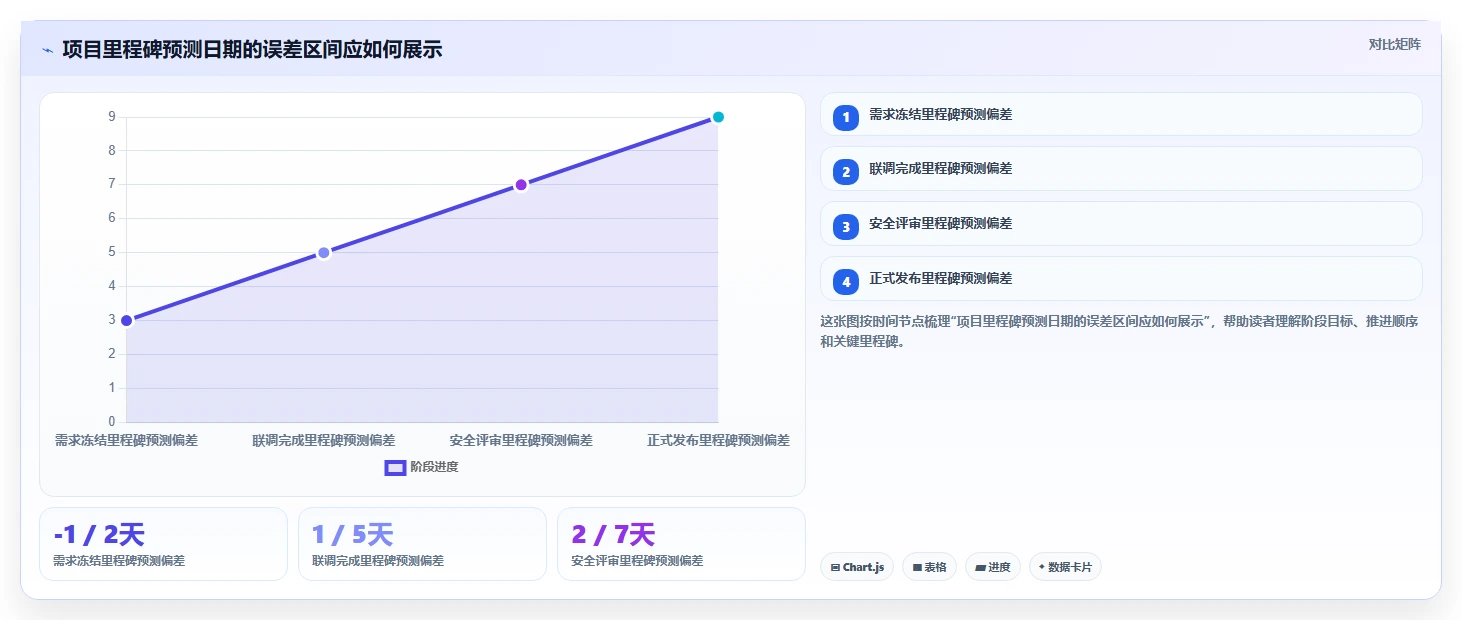Click the number 2 badge

pos(846,172)
